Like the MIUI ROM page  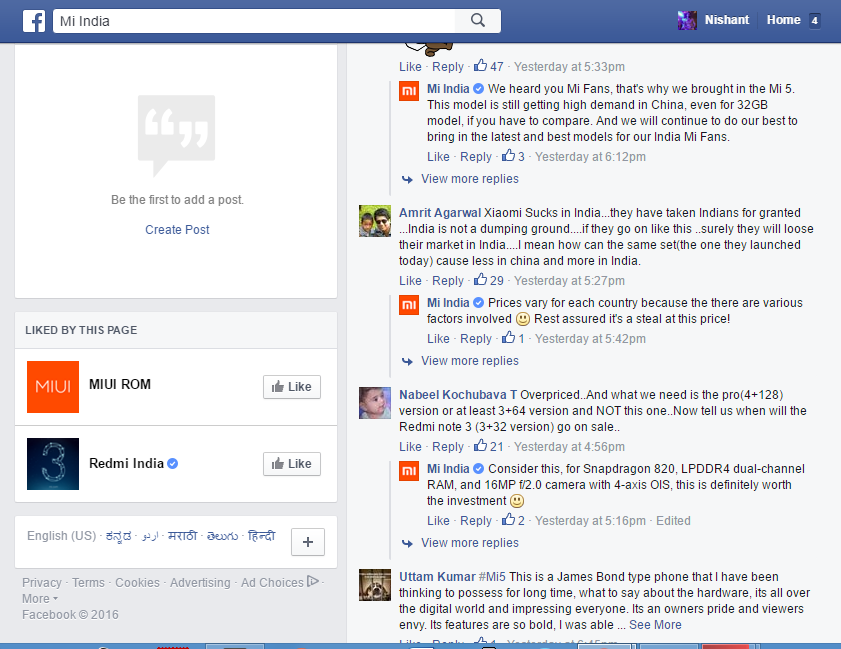292,387
